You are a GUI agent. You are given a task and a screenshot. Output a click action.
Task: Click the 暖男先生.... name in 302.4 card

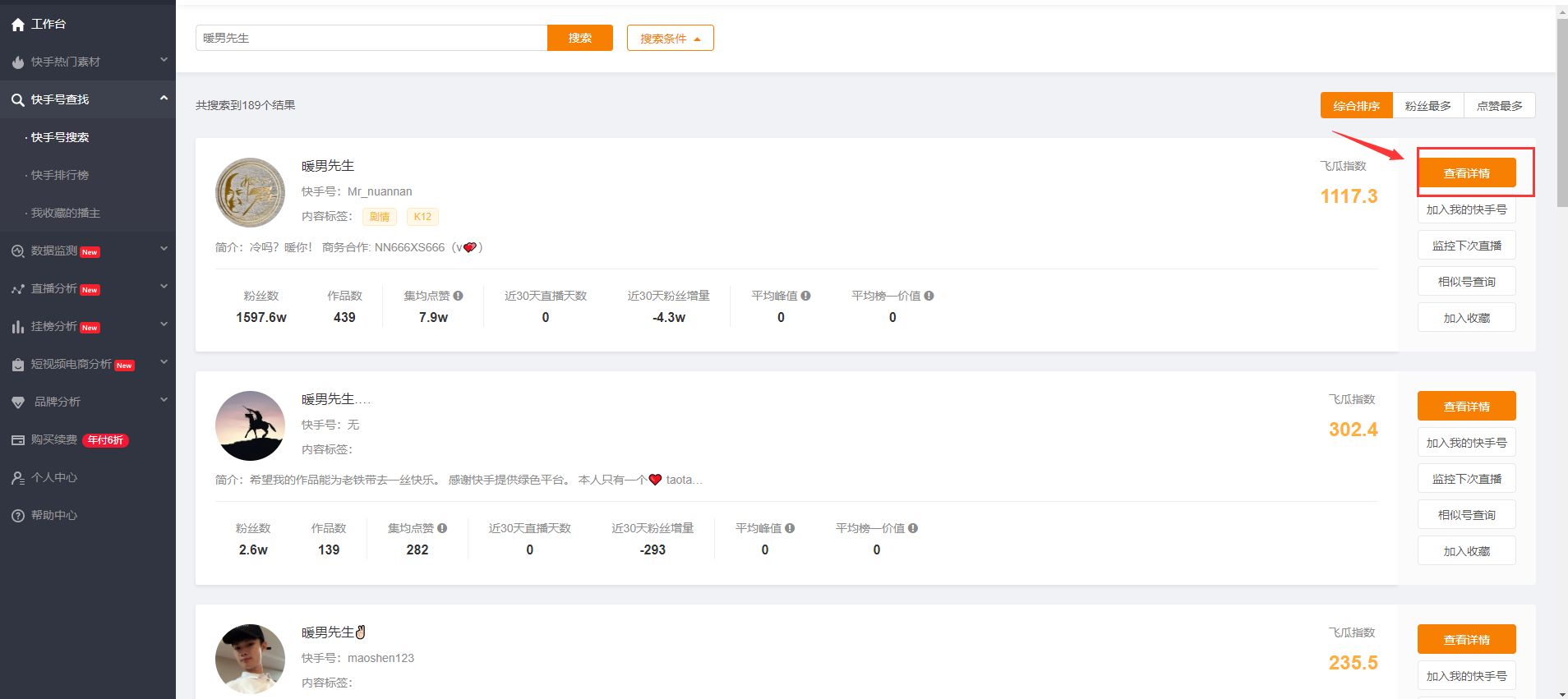pyautogui.click(x=336, y=399)
